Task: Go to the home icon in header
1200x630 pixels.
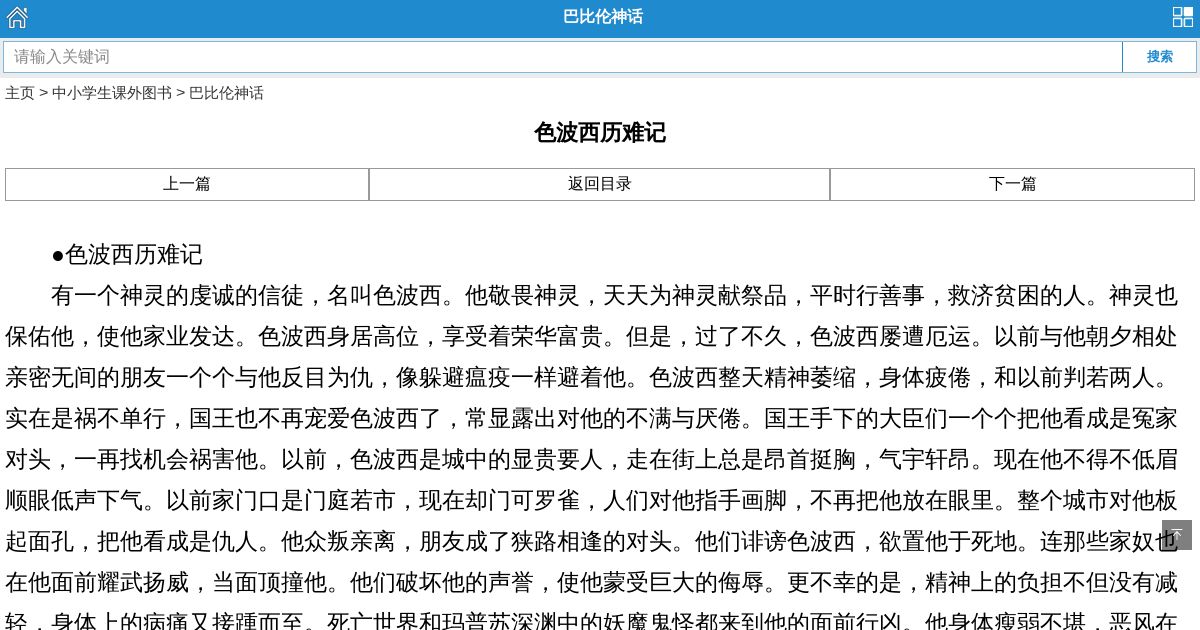Action: [17, 17]
